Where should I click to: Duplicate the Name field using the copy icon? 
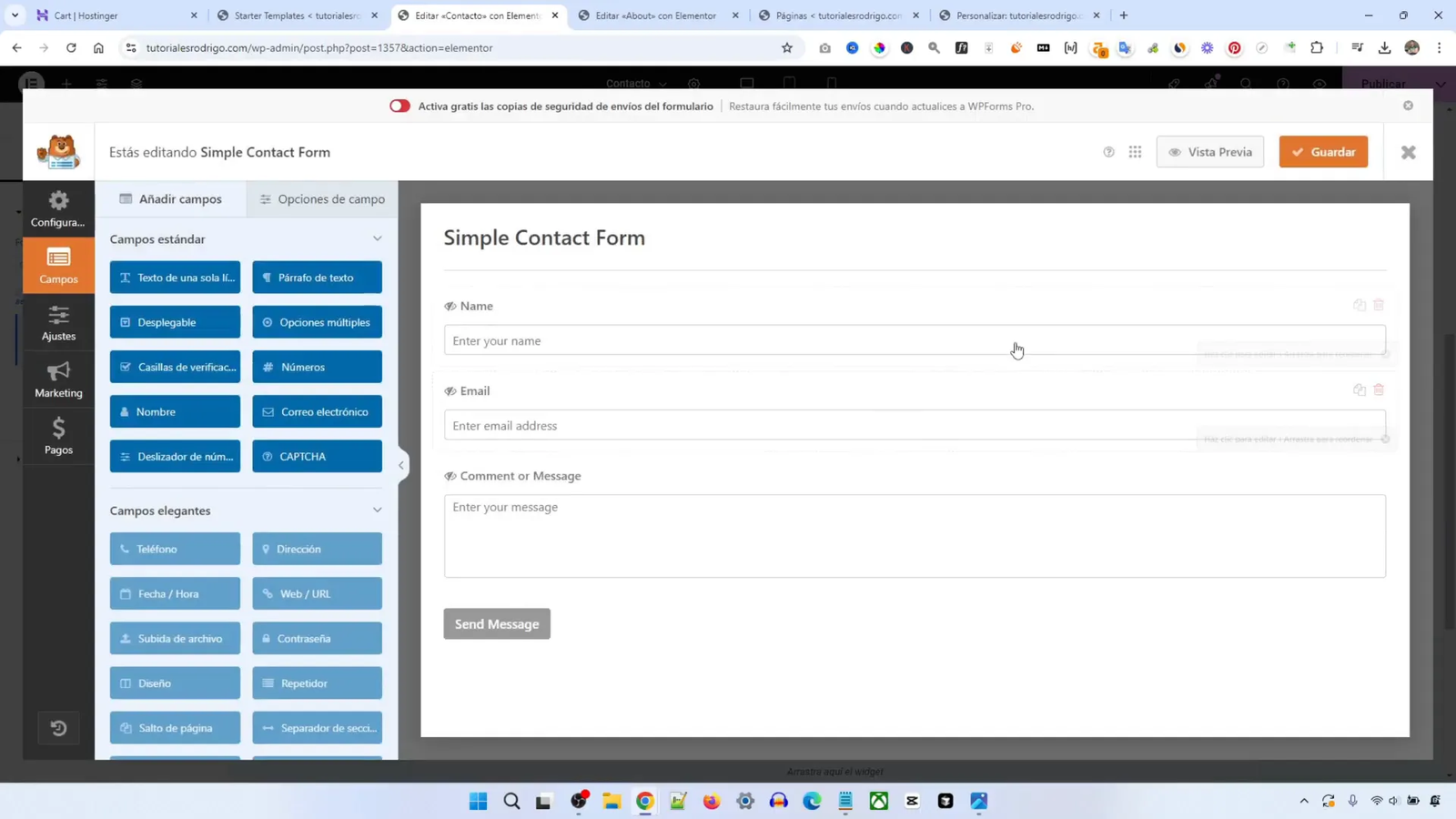1359,305
